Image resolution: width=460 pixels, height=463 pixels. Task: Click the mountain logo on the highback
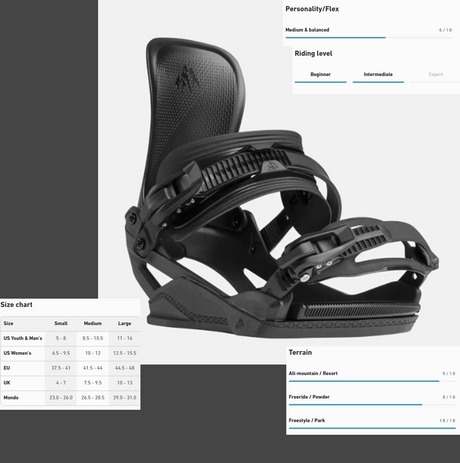coord(187,78)
